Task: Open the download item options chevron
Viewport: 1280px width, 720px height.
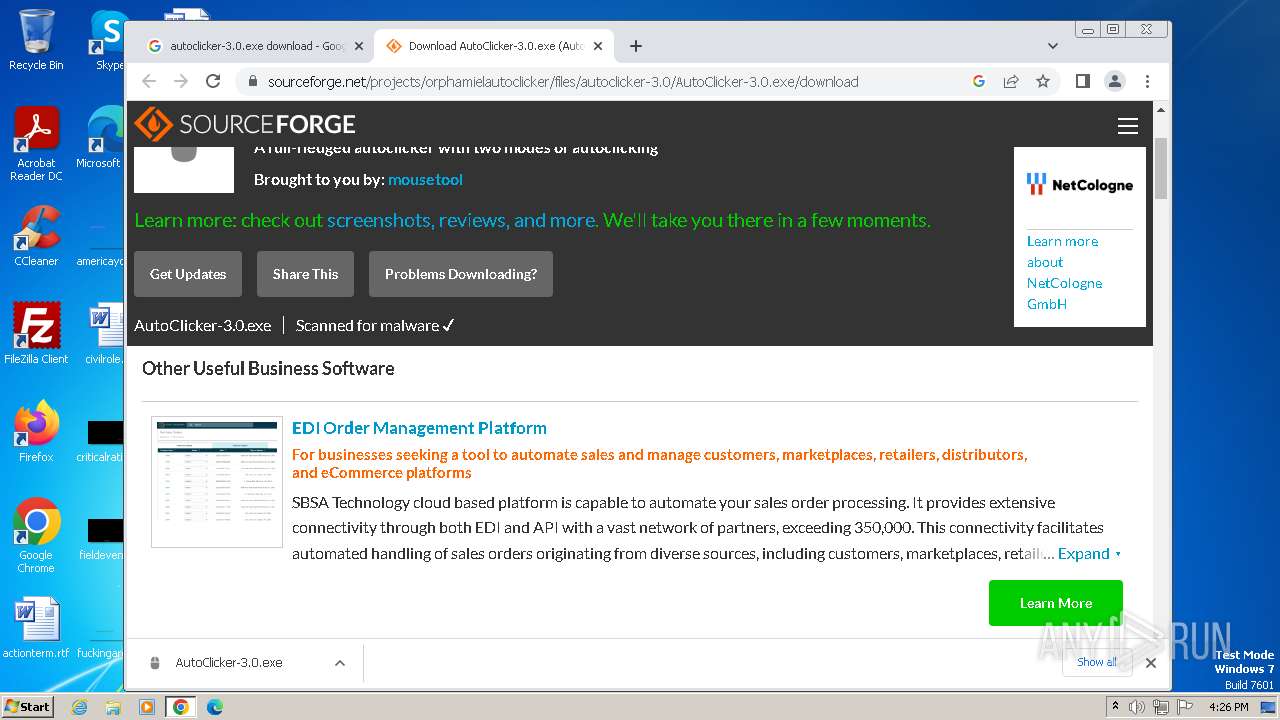Action: click(340, 663)
